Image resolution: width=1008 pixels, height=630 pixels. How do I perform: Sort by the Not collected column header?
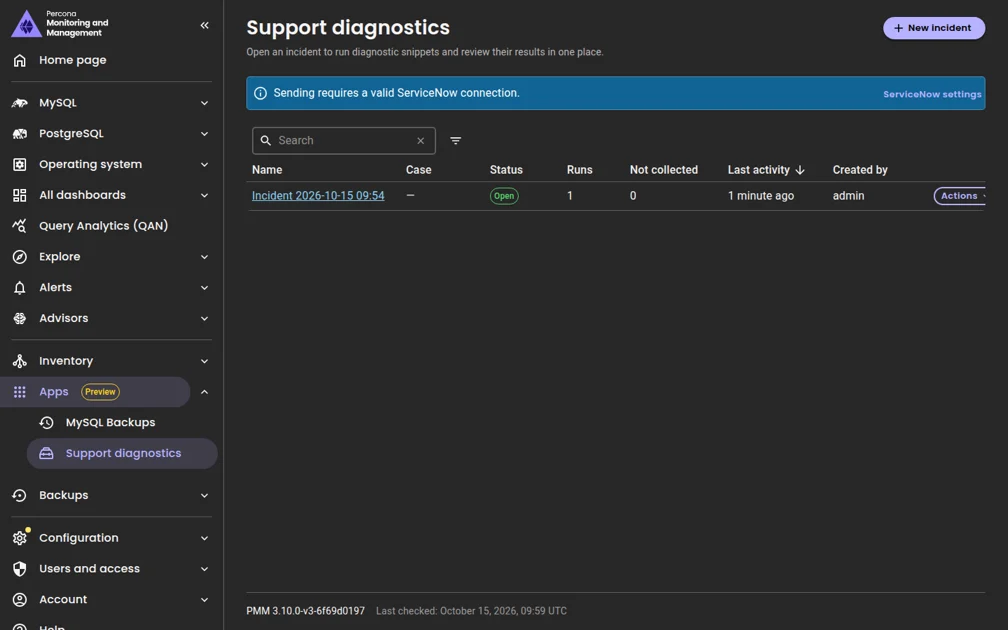coord(663,170)
